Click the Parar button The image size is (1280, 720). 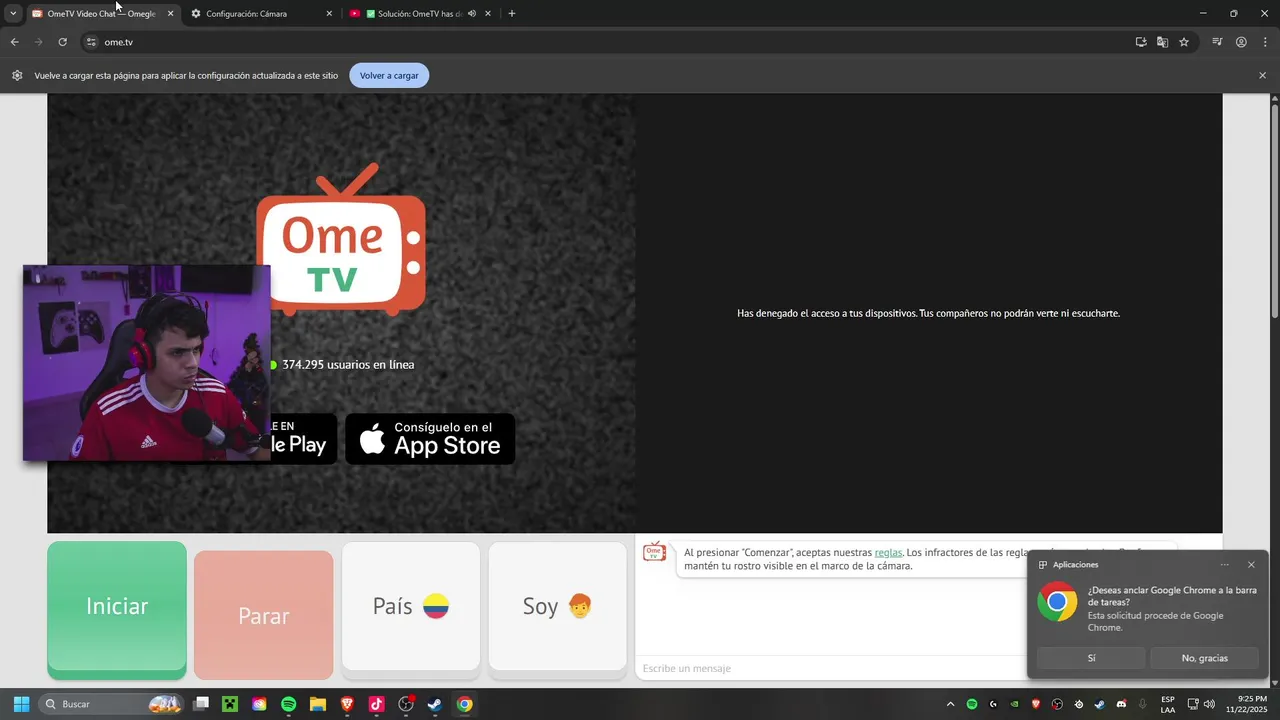[x=264, y=615]
